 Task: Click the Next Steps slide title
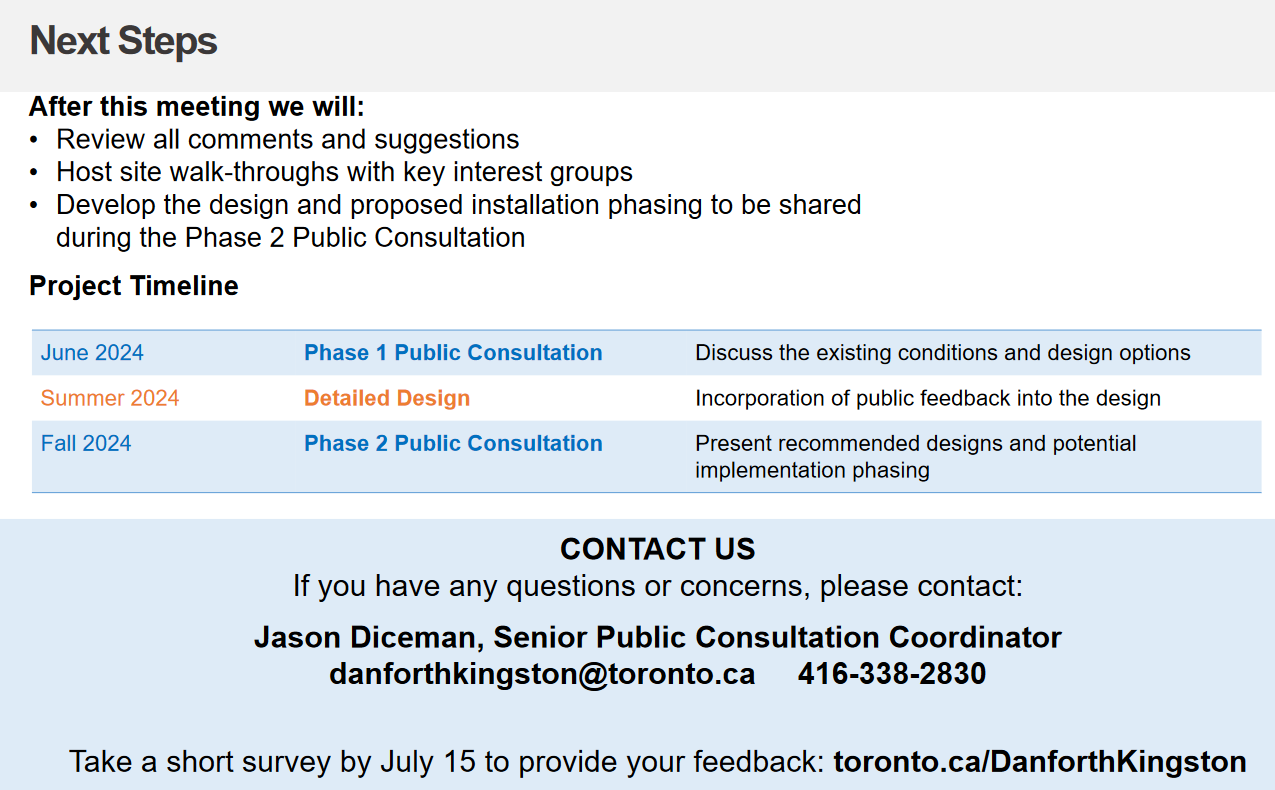coord(124,41)
